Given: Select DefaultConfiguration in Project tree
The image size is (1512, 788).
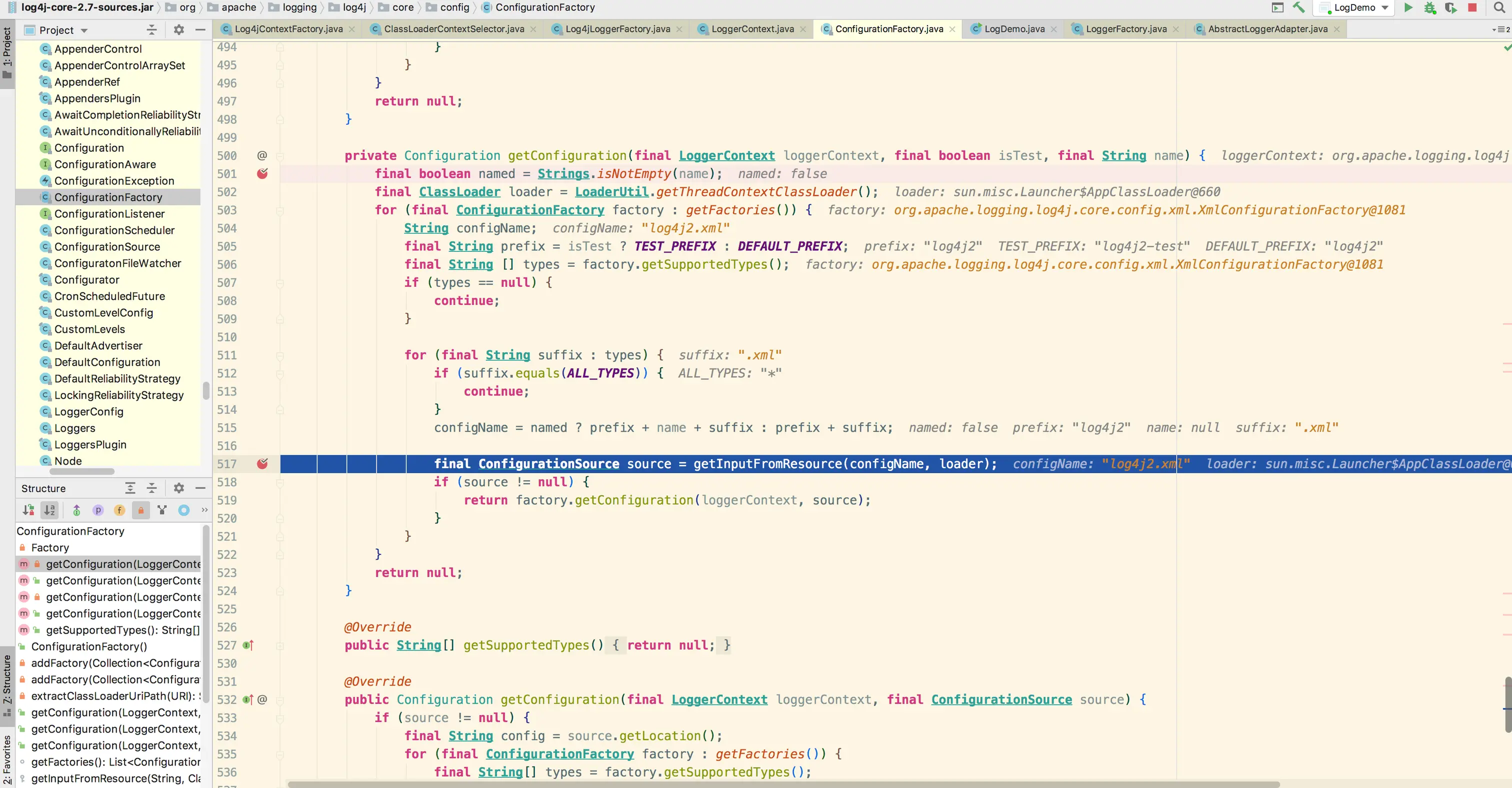Looking at the screenshot, I should pyautogui.click(x=107, y=362).
